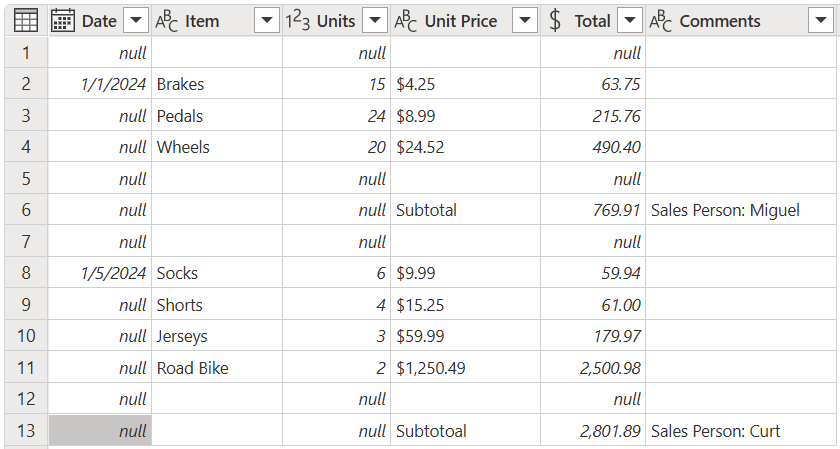This screenshot has height=449, width=840.
Task: Open the Comments column filter dropdown
Action: coord(826,20)
